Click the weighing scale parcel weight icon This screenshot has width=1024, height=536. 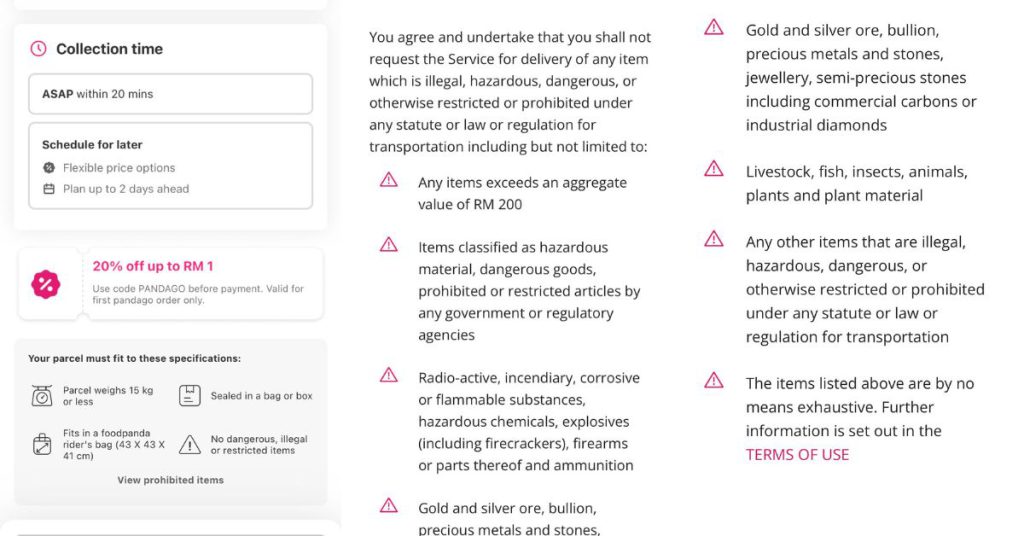click(x=42, y=396)
